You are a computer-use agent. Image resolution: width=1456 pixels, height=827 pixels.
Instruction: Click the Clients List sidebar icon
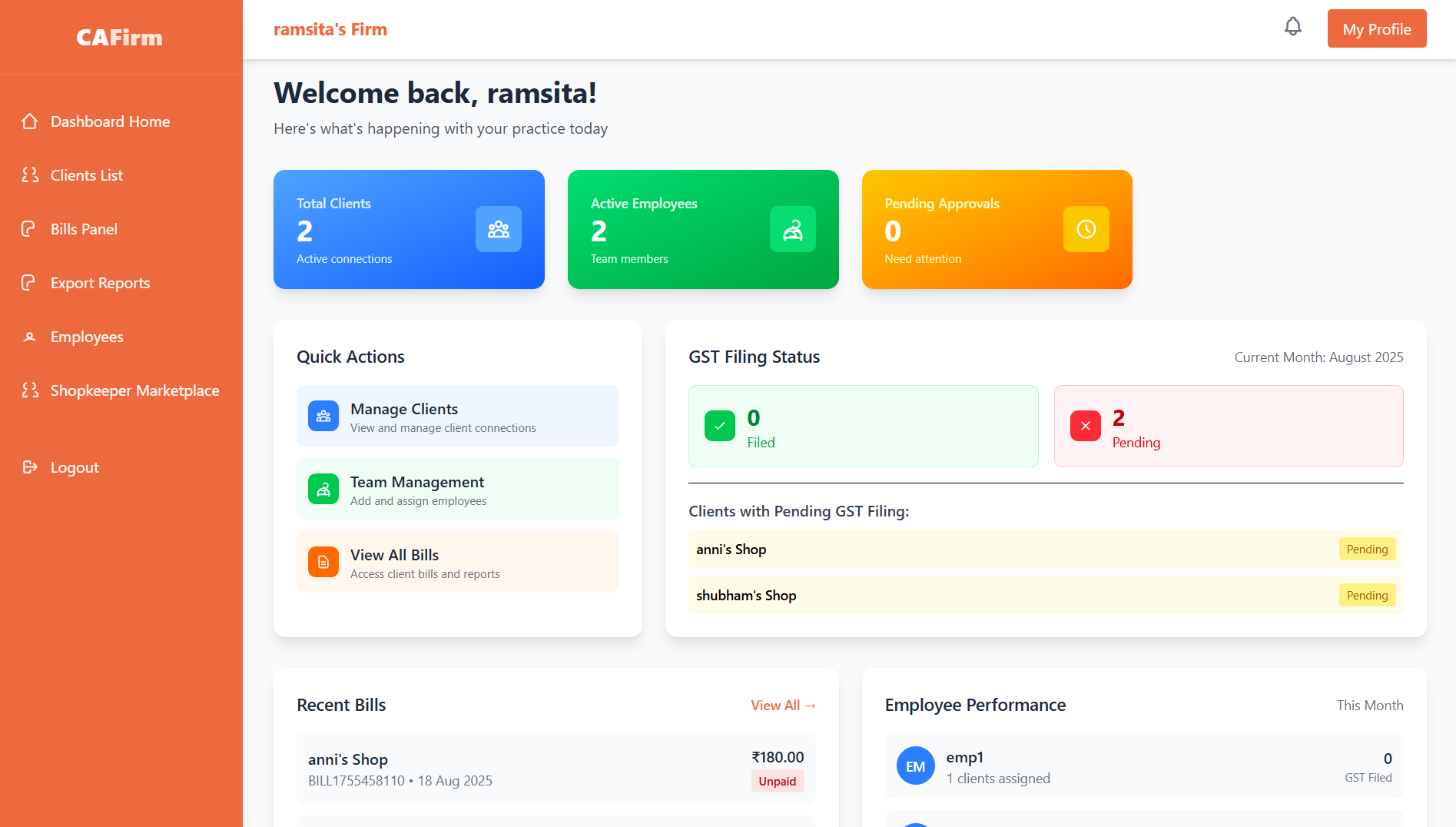(30, 174)
